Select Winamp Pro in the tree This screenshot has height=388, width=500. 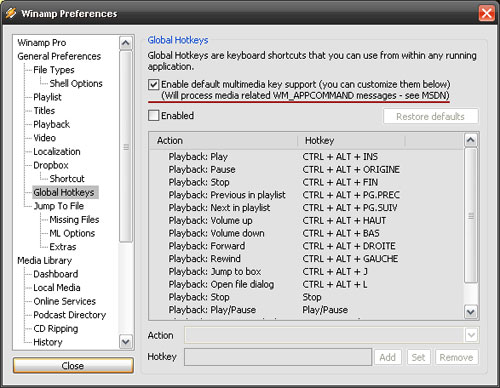pyautogui.click(x=42, y=43)
